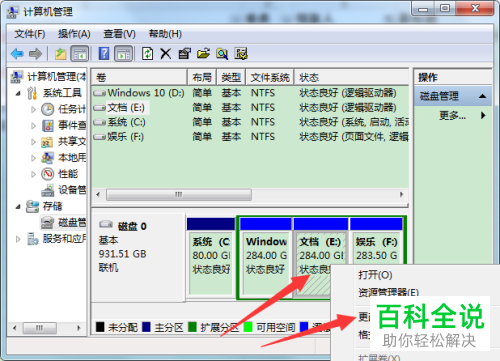Toggle the show/hide action pane icon
This screenshot has height=361, width=500.
tap(124, 54)
